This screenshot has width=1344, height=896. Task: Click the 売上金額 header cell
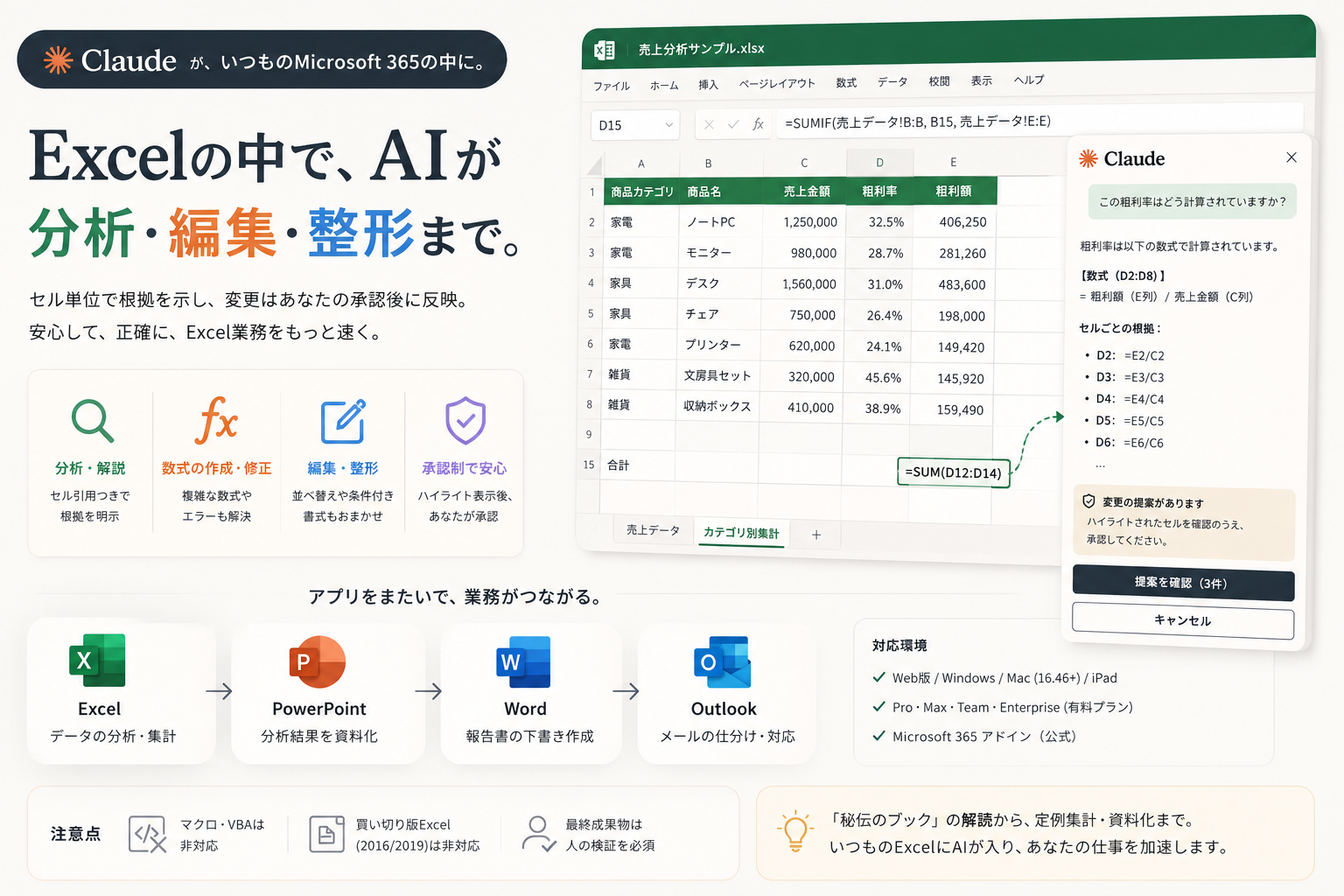click(806, 191)
